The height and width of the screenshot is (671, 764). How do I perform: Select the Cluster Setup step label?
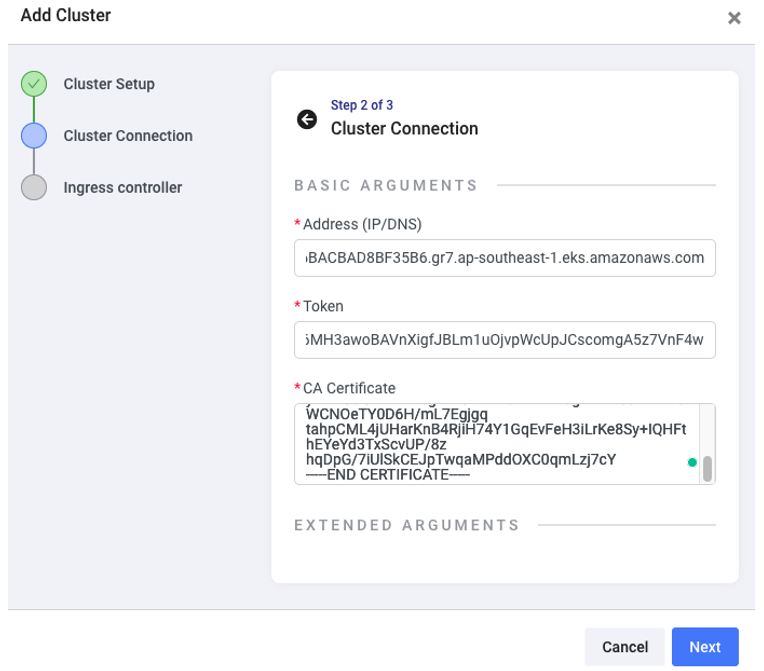coord(109,84)
